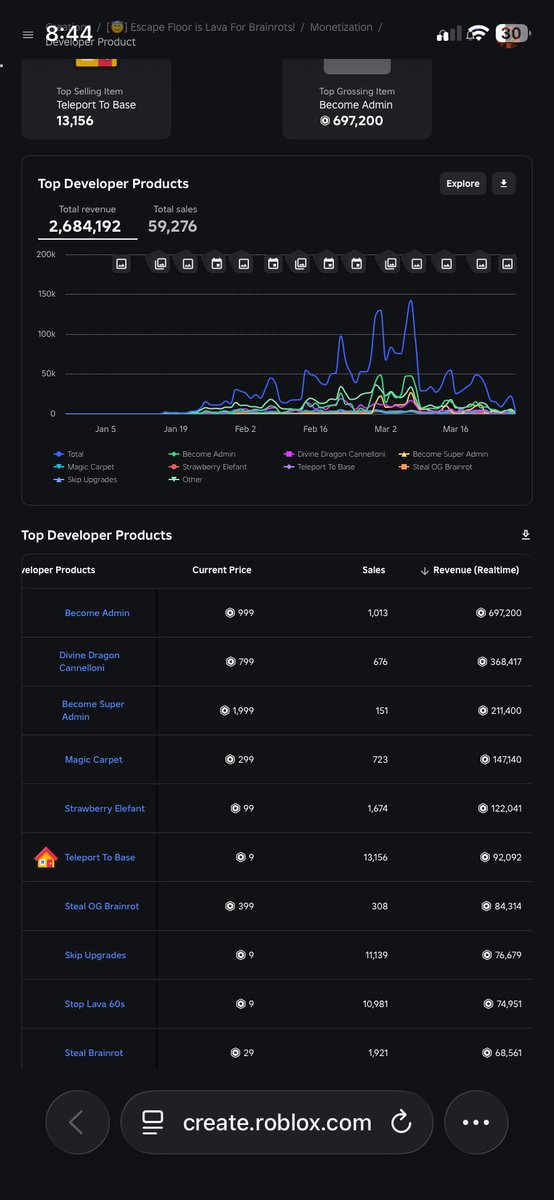
Task: Click the Sales column header
Action: pyautogui.click(x=374, y=570)
